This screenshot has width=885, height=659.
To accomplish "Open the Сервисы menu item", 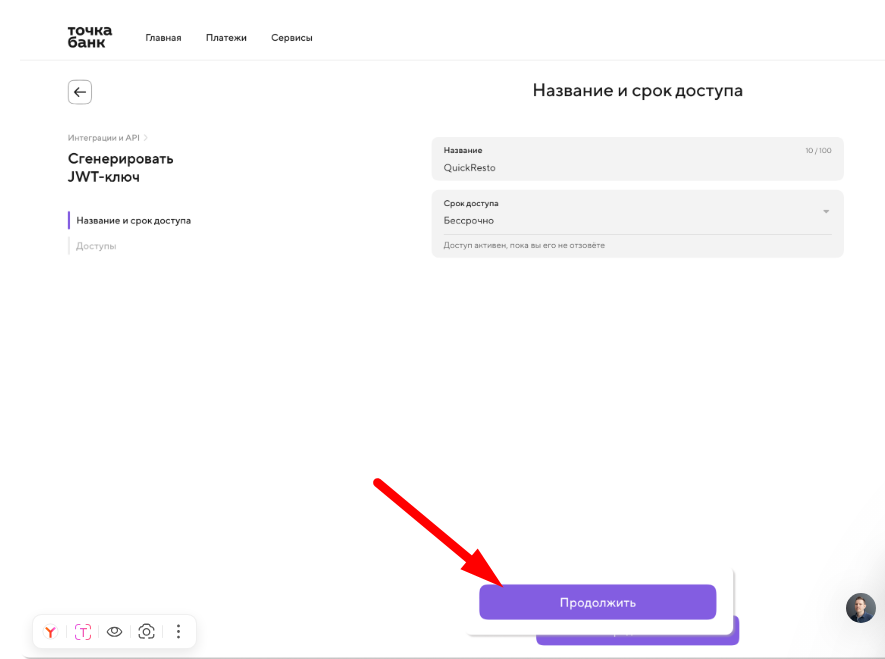I will [291, 38].
